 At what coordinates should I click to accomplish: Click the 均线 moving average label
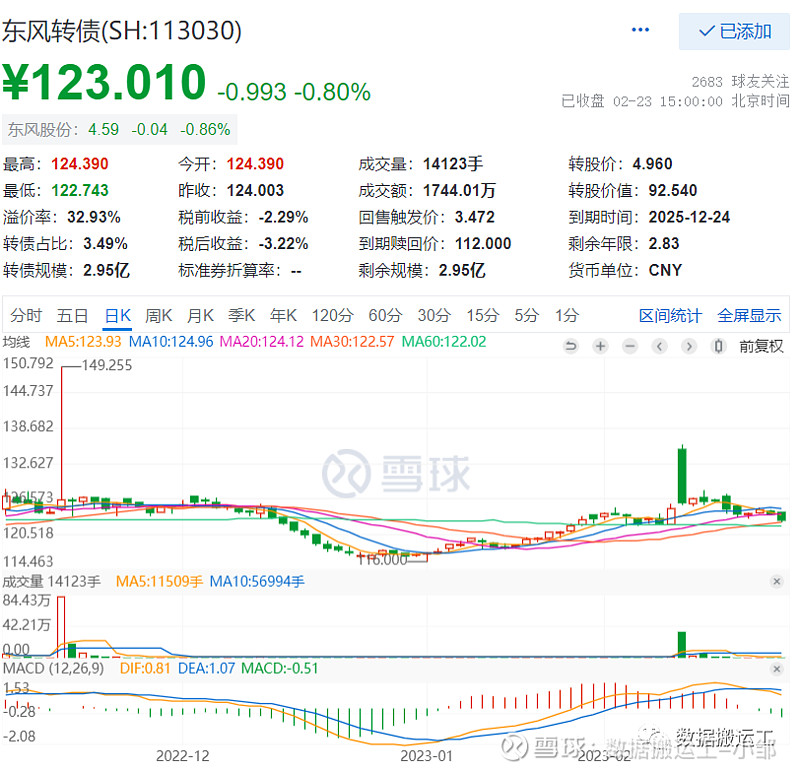(x=16, y=341)
